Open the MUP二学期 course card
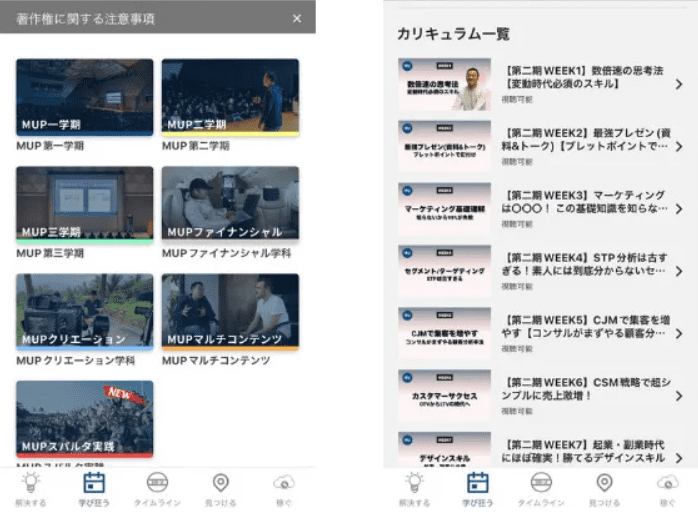Screen dimensions: 698x516 pyautogui.click(x=230, y=97)
